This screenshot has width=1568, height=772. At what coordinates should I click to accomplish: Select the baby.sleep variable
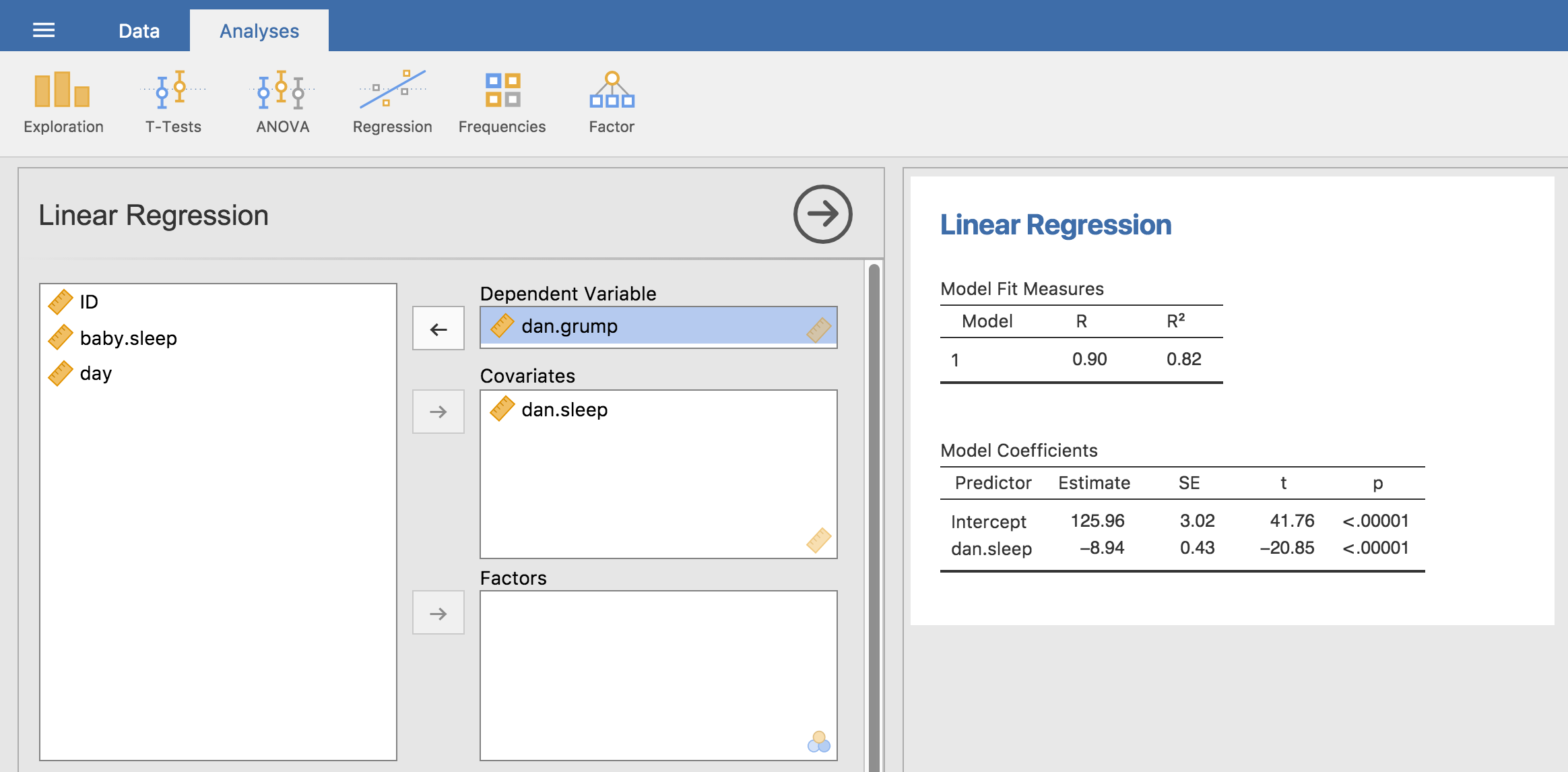coord(218,337)
